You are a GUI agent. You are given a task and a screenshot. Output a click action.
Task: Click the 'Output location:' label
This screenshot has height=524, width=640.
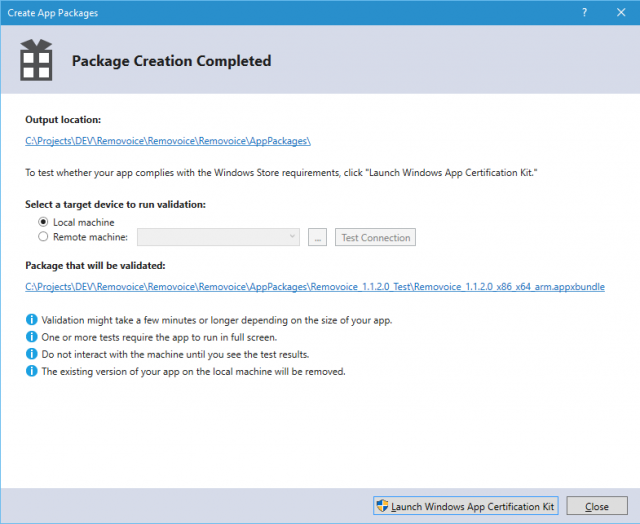point(63,120)
